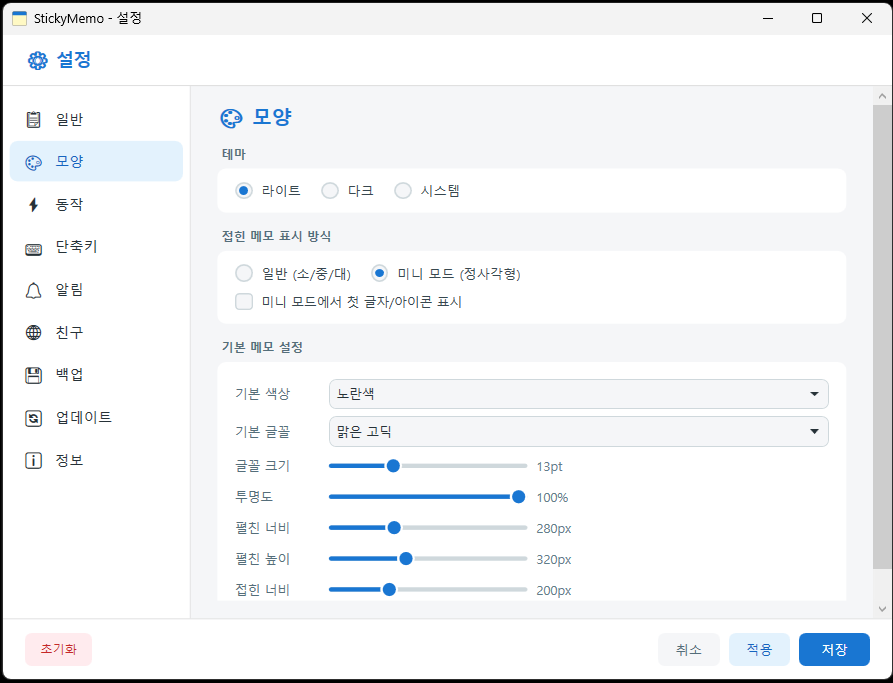The width and height of the screenshot is (893, 683).
Task: Click the keyboard icon for 단축키
Action: [x=34, y=248]
